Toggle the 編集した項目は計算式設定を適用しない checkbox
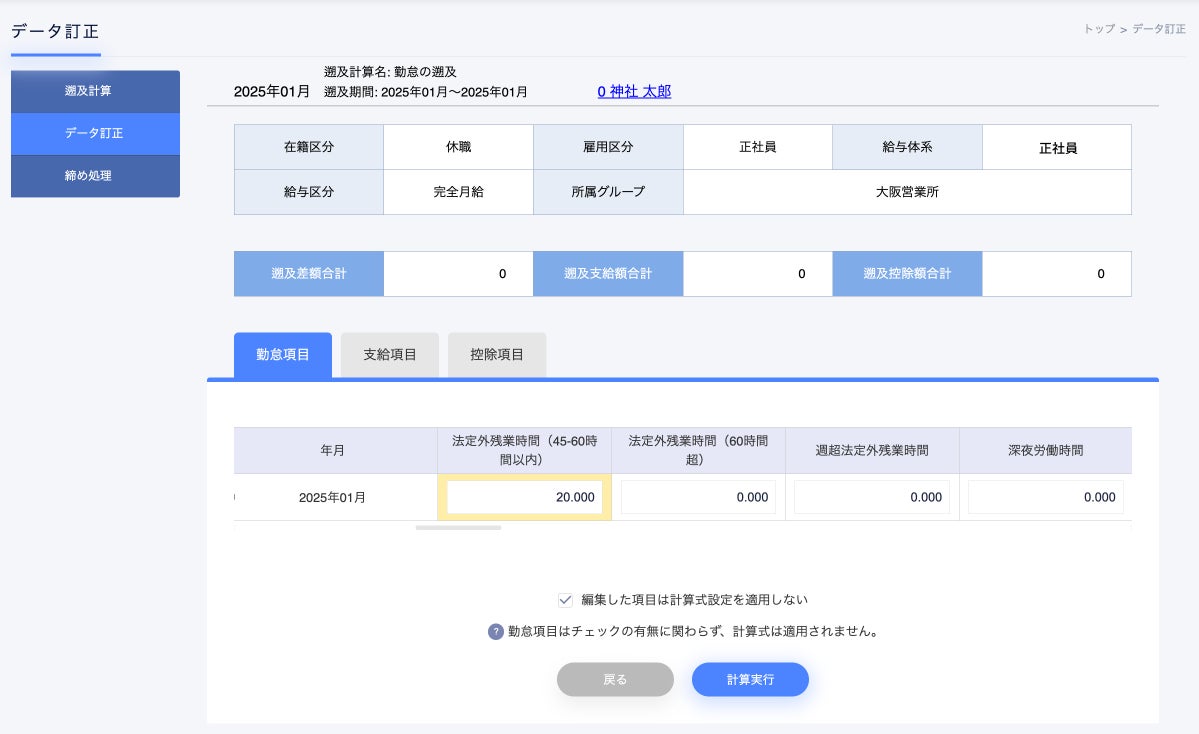The image size is (1199, 734). tap(566, 599)
